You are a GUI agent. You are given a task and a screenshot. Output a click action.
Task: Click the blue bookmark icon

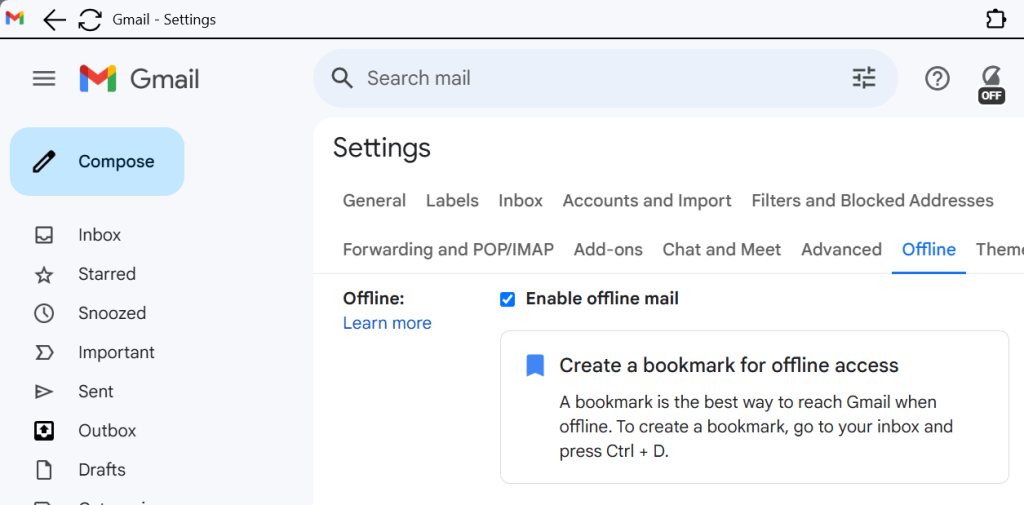(x=535, y=366)
